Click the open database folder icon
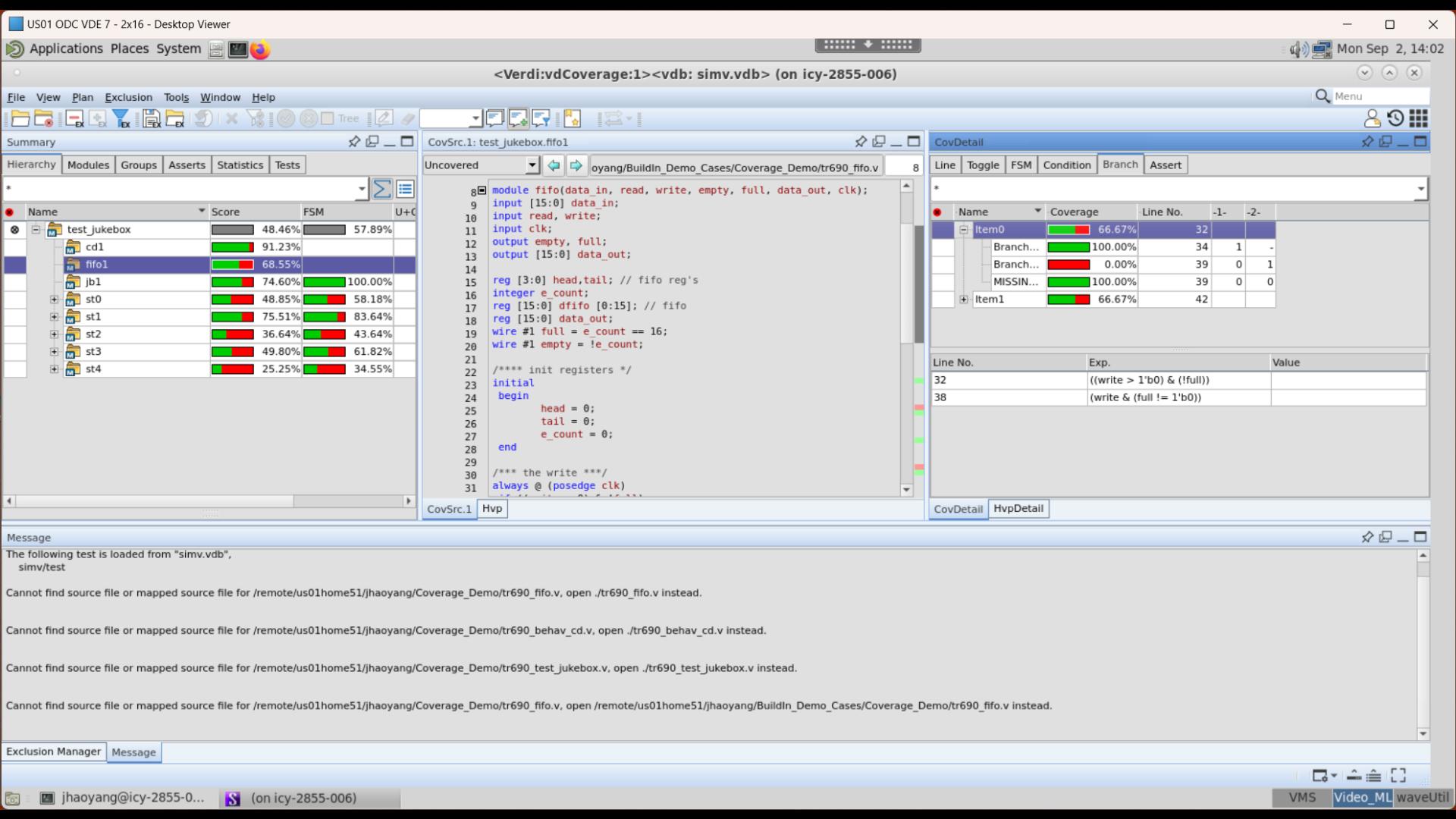 [x=20, y=119]
